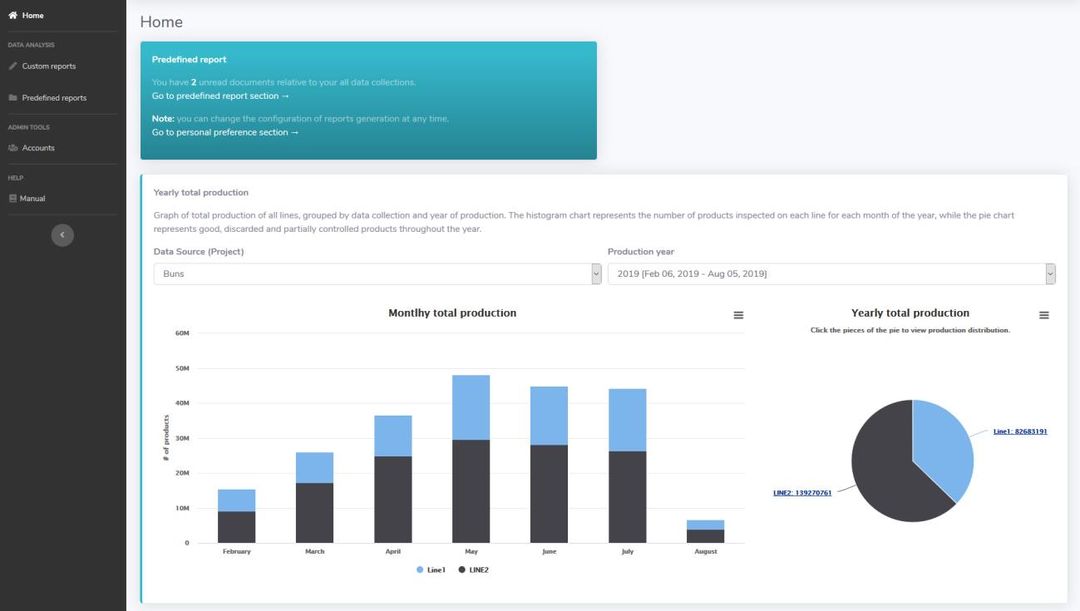Click the May bar in the histogram
This screenshot has height=611, width=1080.
471,460
